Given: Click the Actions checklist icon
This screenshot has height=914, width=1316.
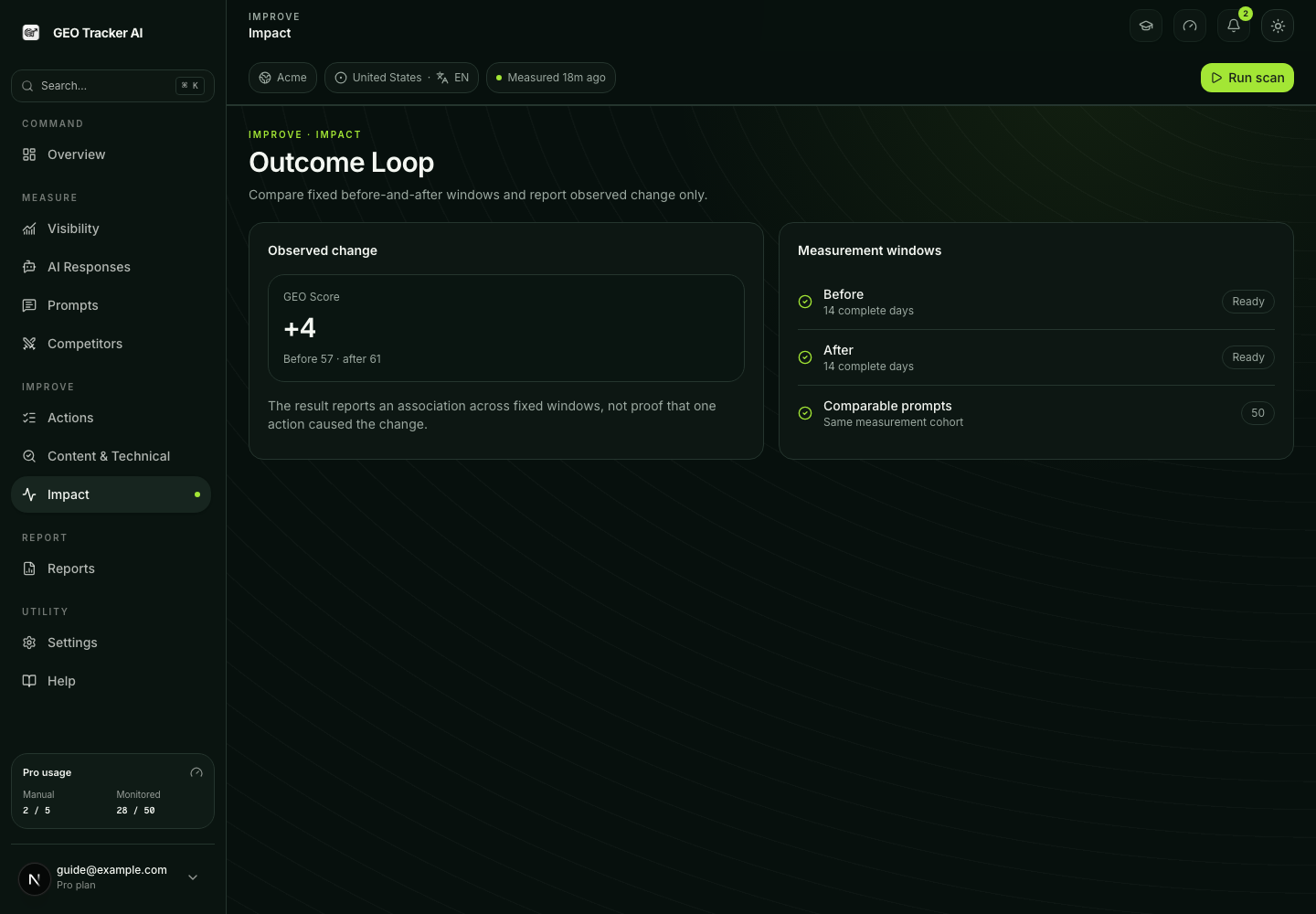Looking at the screenshot, I should click(29, 418).
